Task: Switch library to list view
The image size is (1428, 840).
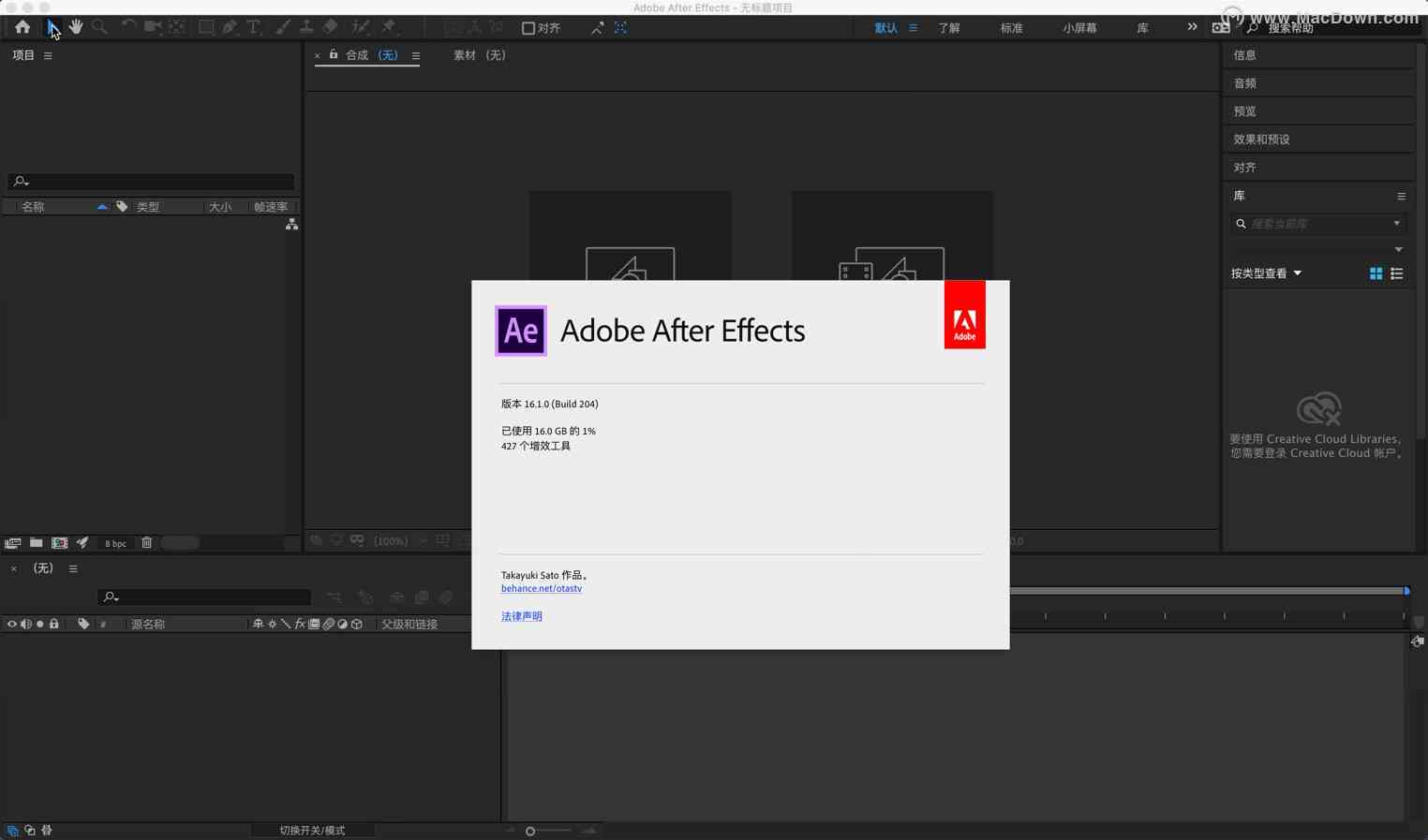Action: tap(1397, 273)
